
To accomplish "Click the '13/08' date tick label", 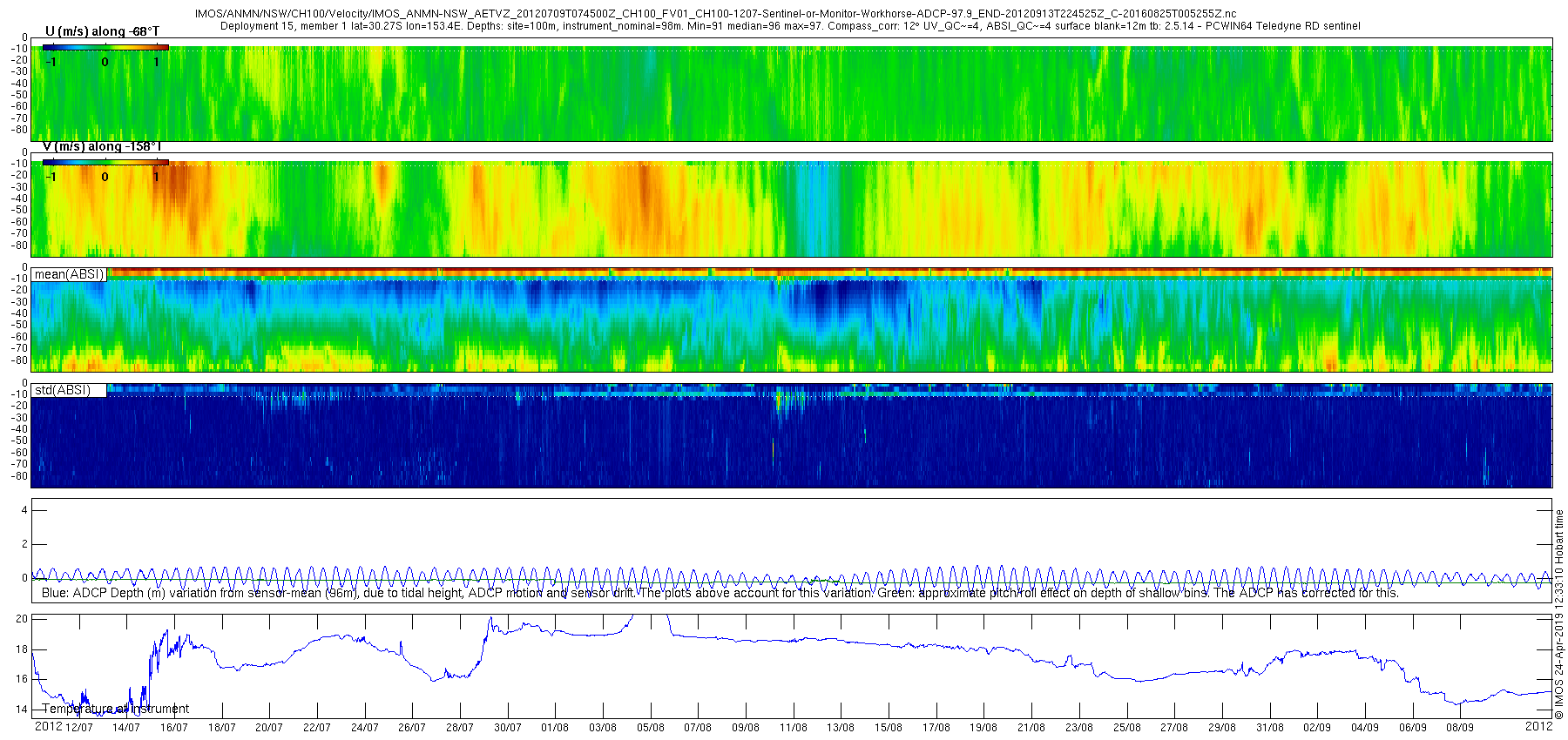I will [841, 728].
